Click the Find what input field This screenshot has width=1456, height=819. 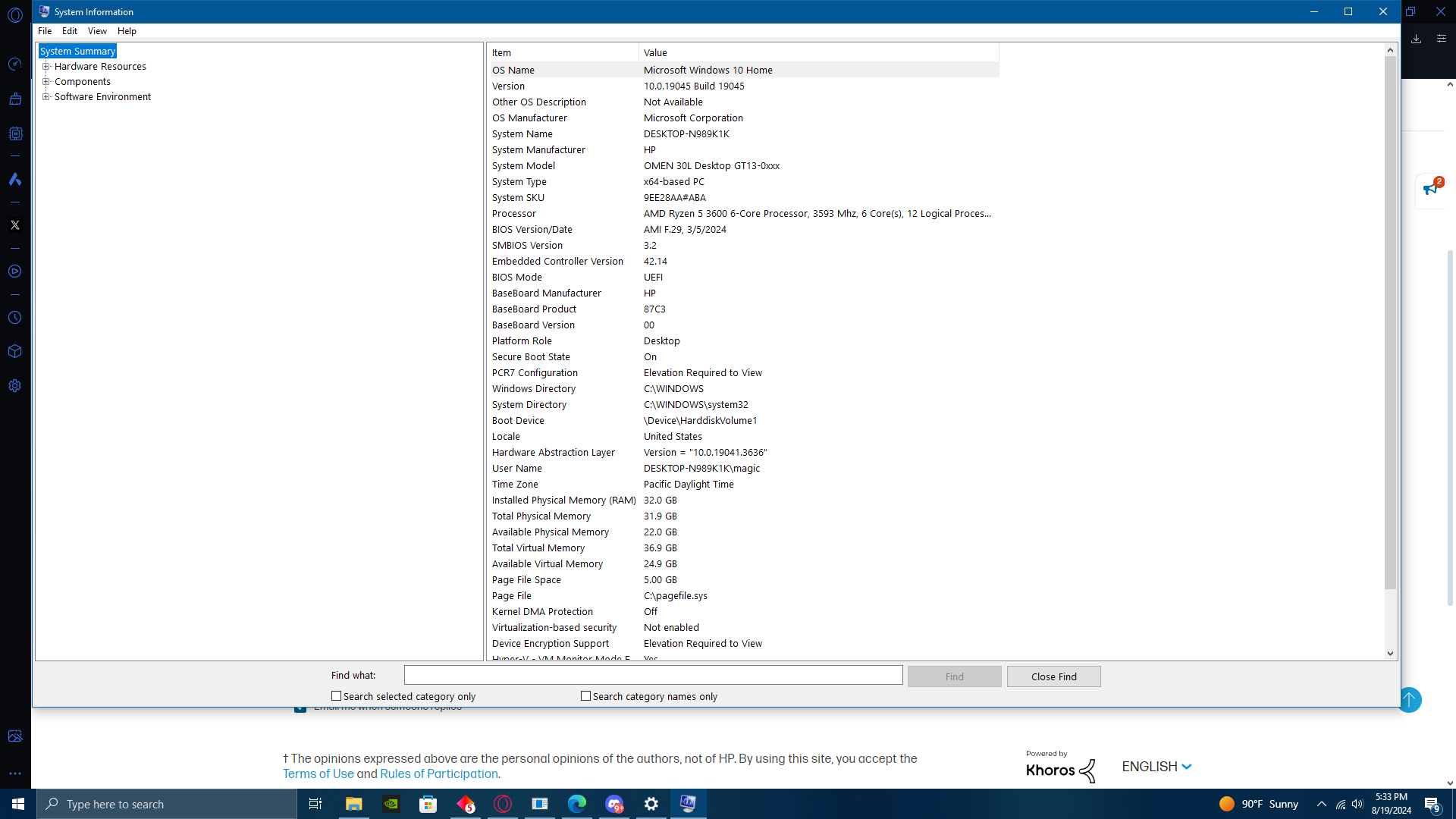(x=653, y=675)
